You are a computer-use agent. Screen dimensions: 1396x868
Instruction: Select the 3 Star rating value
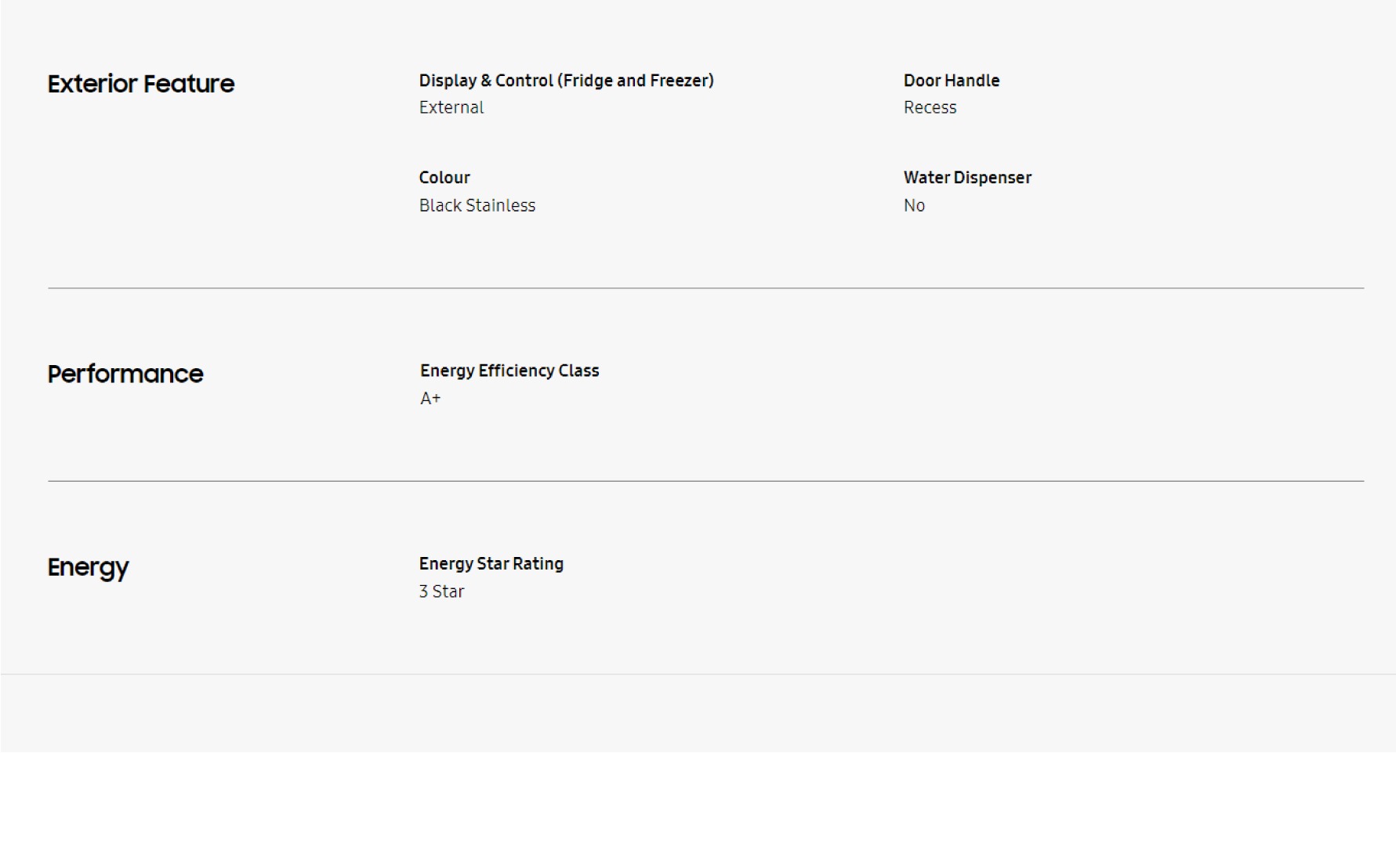point(441,591)
